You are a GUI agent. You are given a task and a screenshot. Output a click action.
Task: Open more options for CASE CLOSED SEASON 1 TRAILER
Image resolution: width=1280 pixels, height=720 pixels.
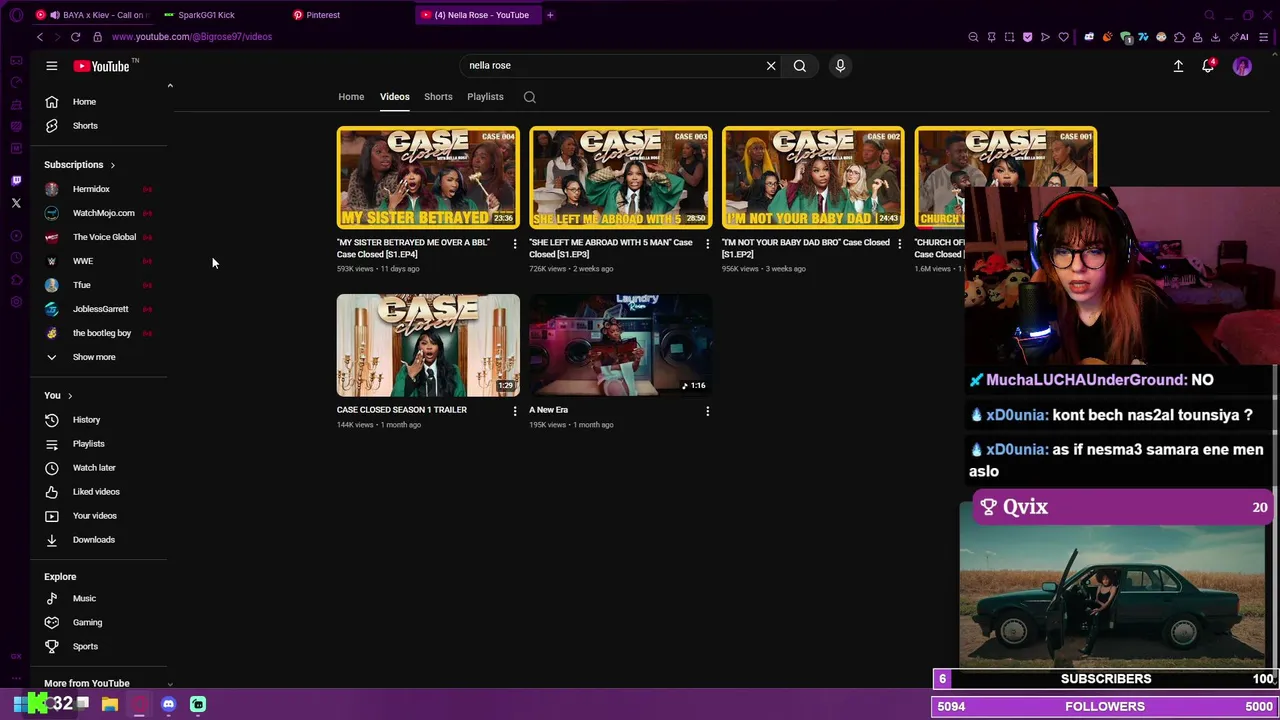tap(515, 411)
